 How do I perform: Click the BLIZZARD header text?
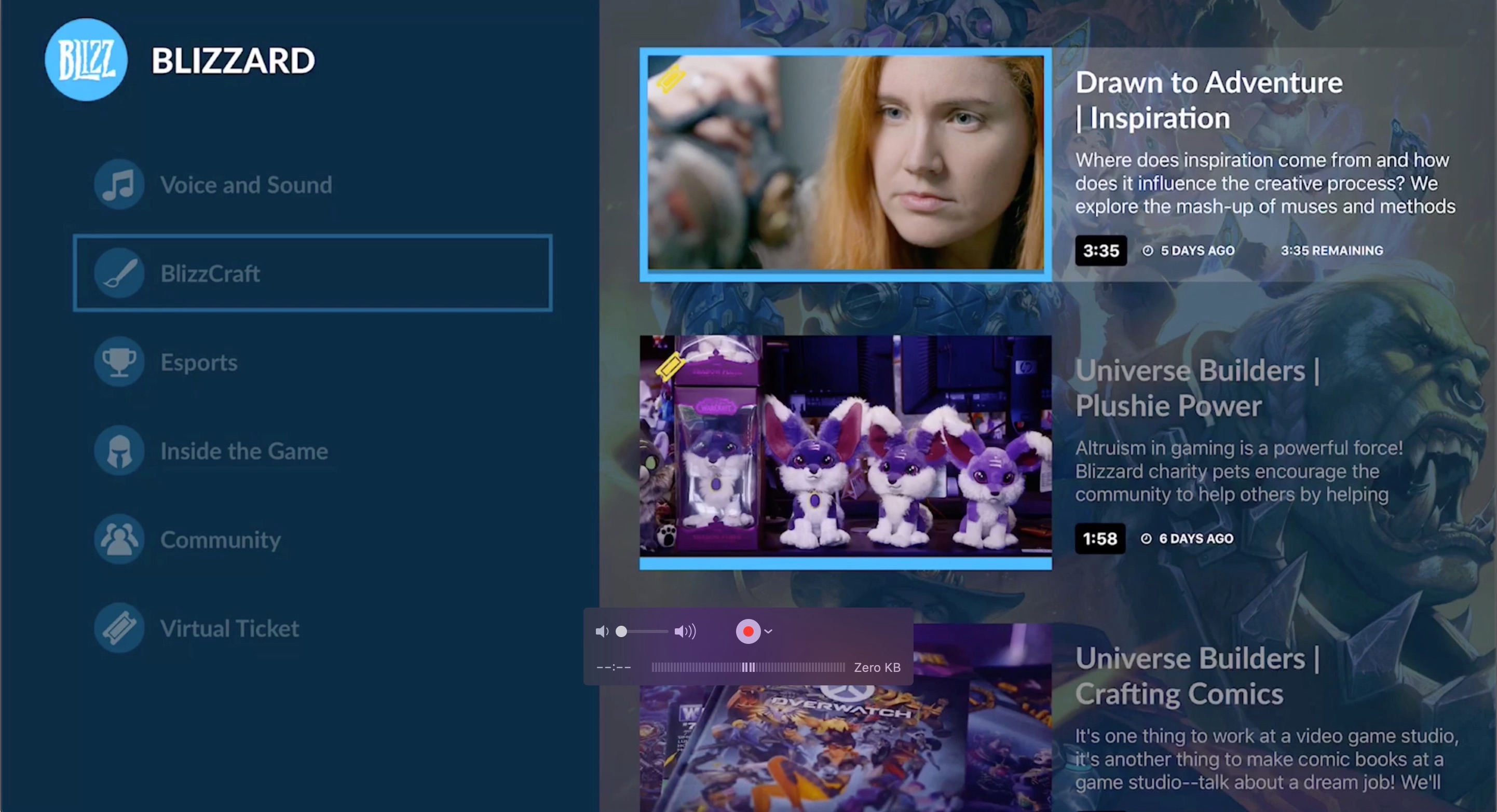point(233,60)
